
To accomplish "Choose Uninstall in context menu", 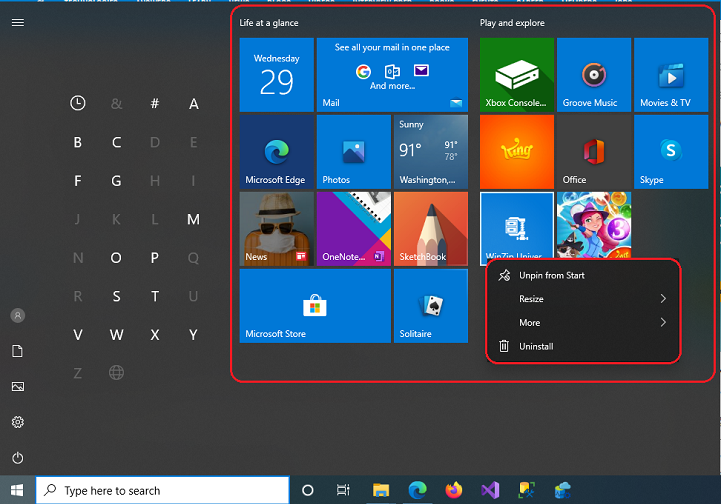I will (583, 346).
